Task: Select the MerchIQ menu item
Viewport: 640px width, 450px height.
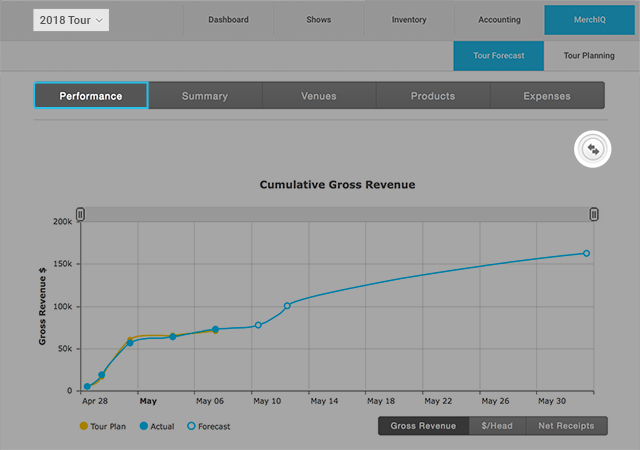Action: pos(588,20)
